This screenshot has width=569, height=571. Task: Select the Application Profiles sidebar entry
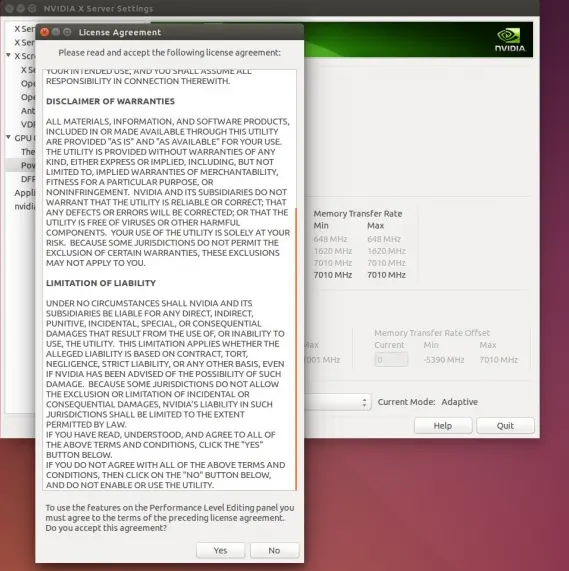25,193
